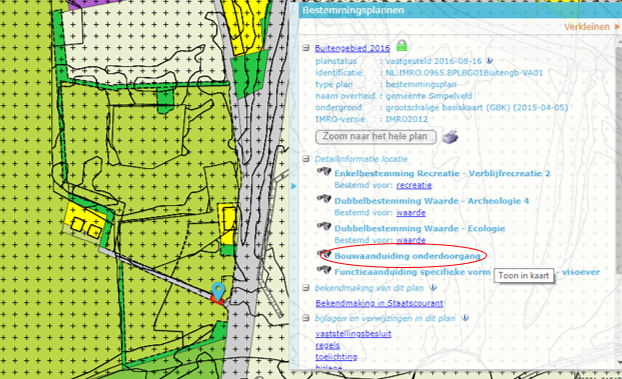Viewport: 622px width, 379px height.
Task: Click the printer icon to print the plan
Action: 450,137
